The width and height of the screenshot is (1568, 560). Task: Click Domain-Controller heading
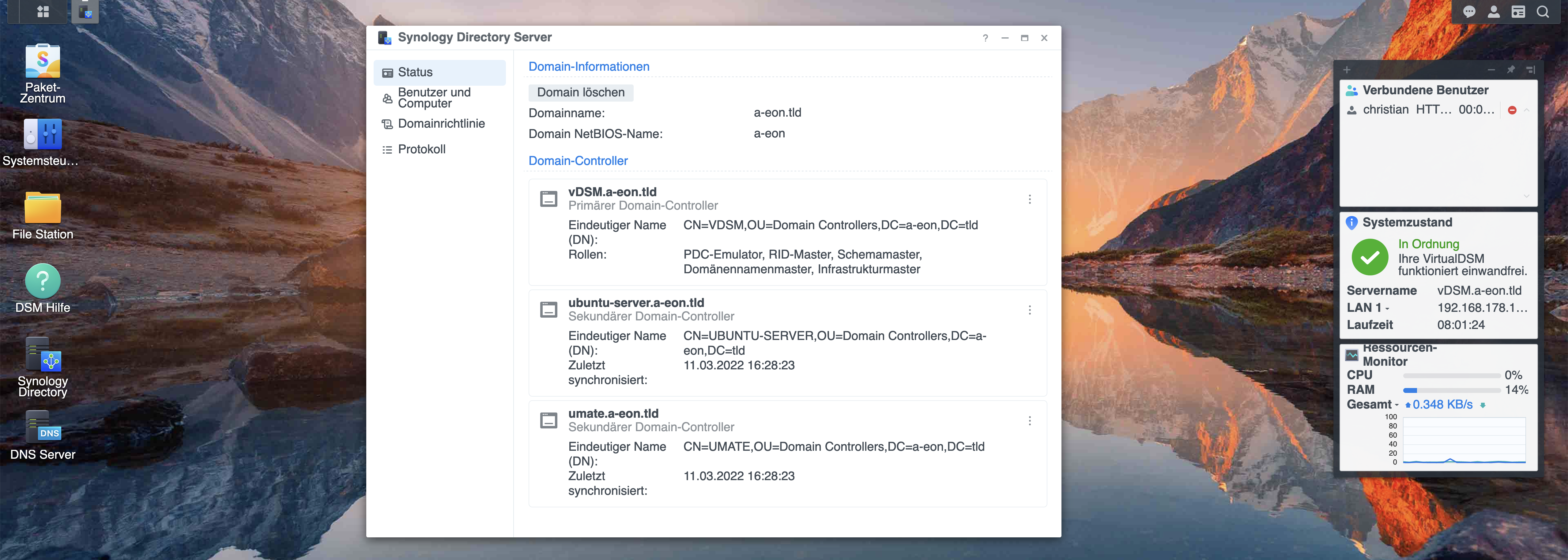578,161
